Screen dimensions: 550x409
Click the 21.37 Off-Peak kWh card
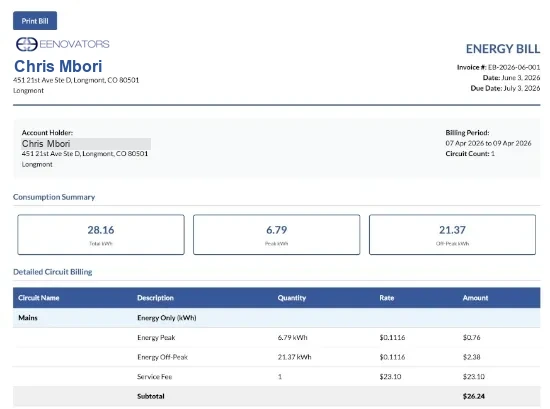click(x=452, y=235)
